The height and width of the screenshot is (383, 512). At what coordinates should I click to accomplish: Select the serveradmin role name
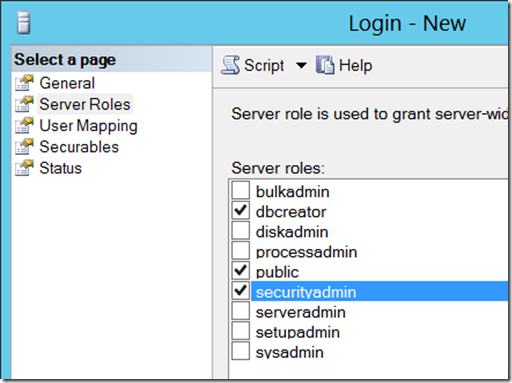coord(300,312)
